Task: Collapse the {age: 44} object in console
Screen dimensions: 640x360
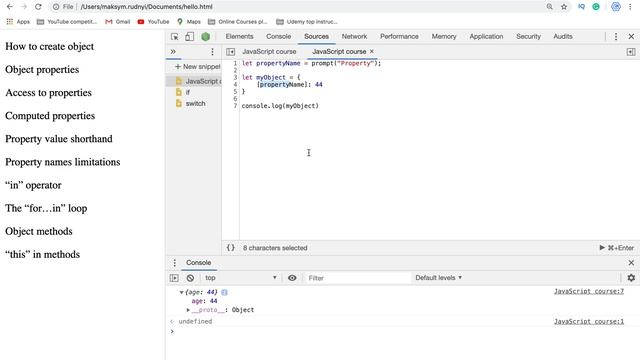Action: [181, 292]
